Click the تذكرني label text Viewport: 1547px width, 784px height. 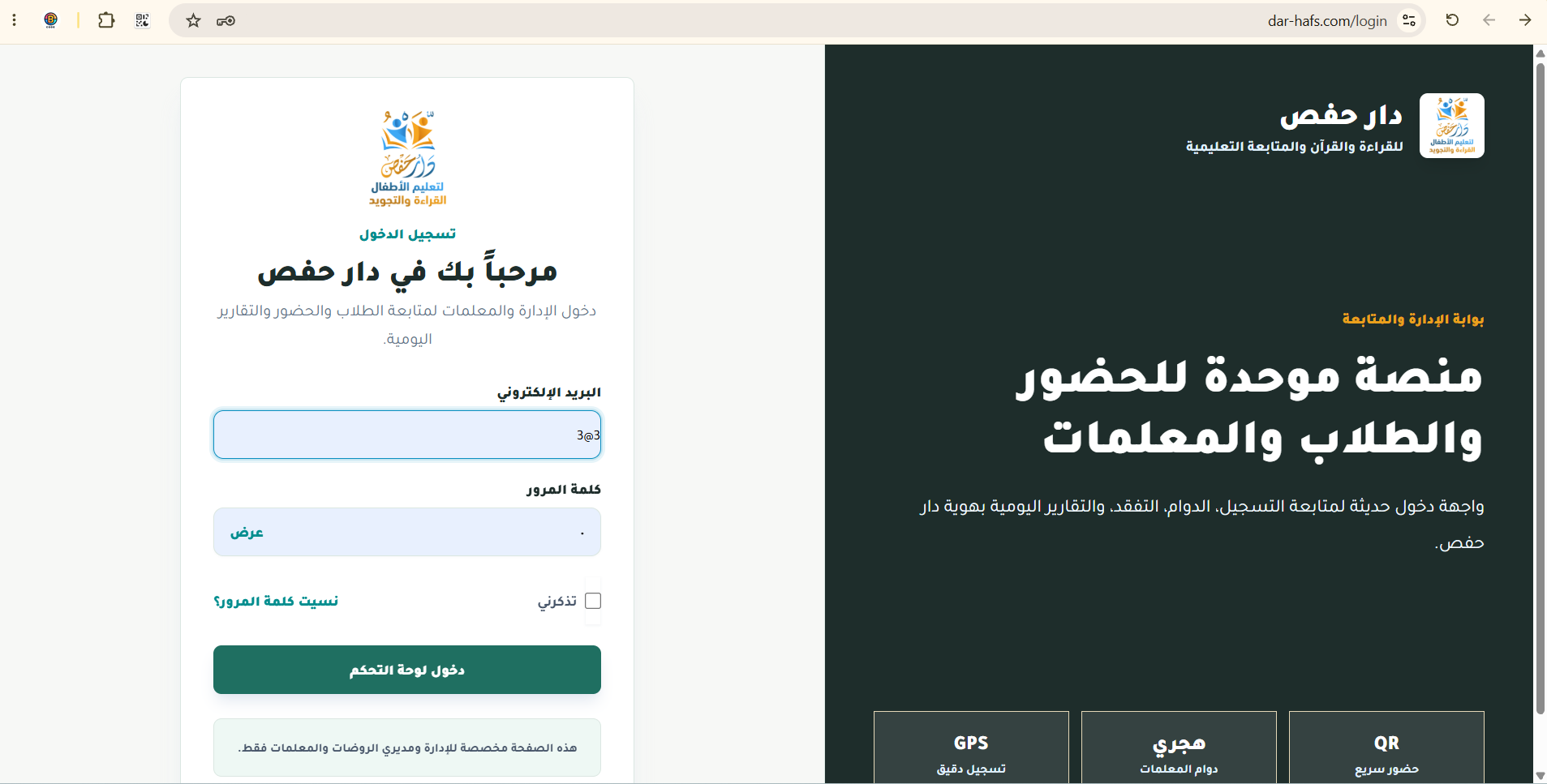557,601
